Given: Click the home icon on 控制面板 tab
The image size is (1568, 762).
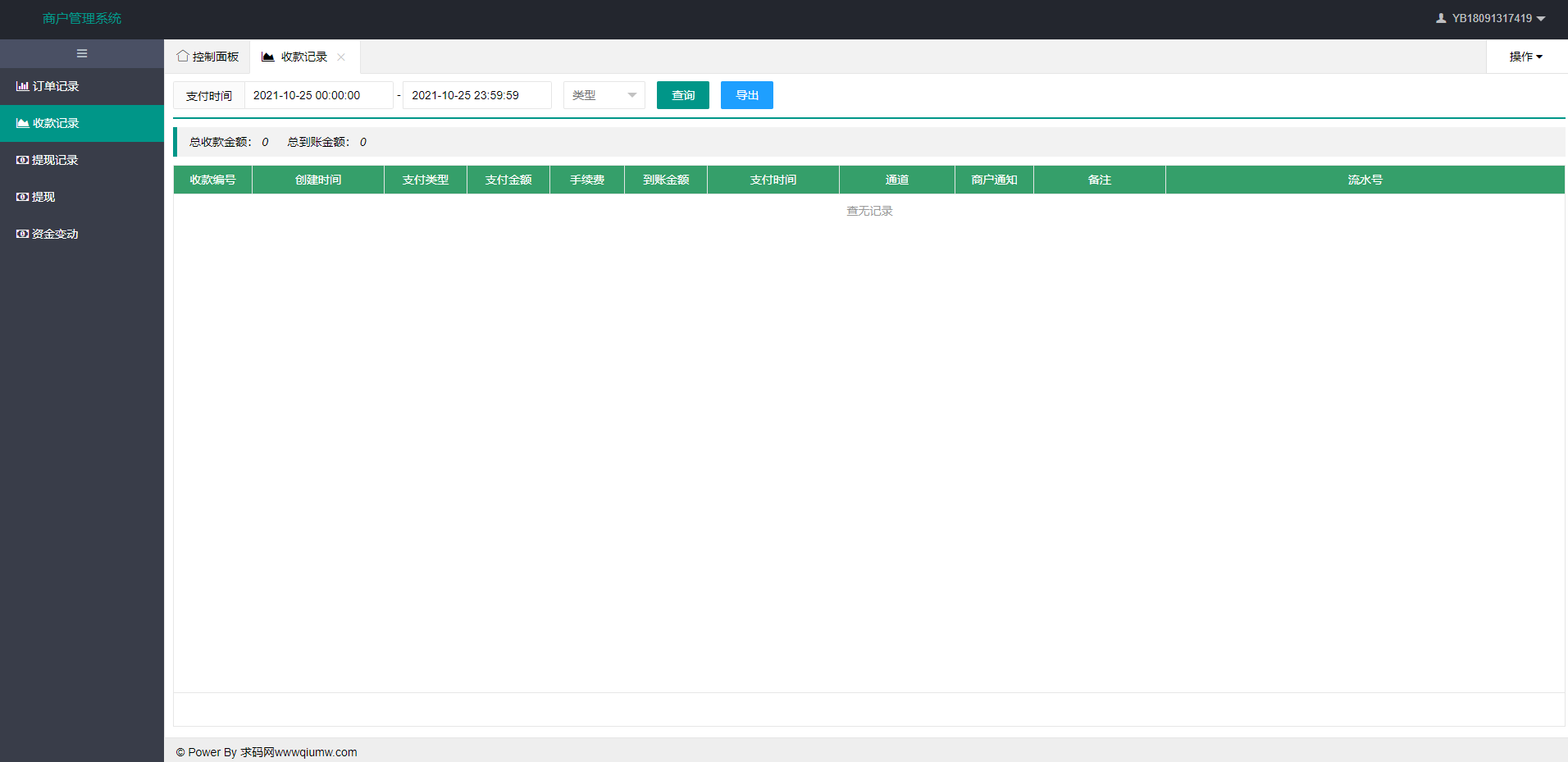Looking at the screenshot, I should (x=182, y=56).
